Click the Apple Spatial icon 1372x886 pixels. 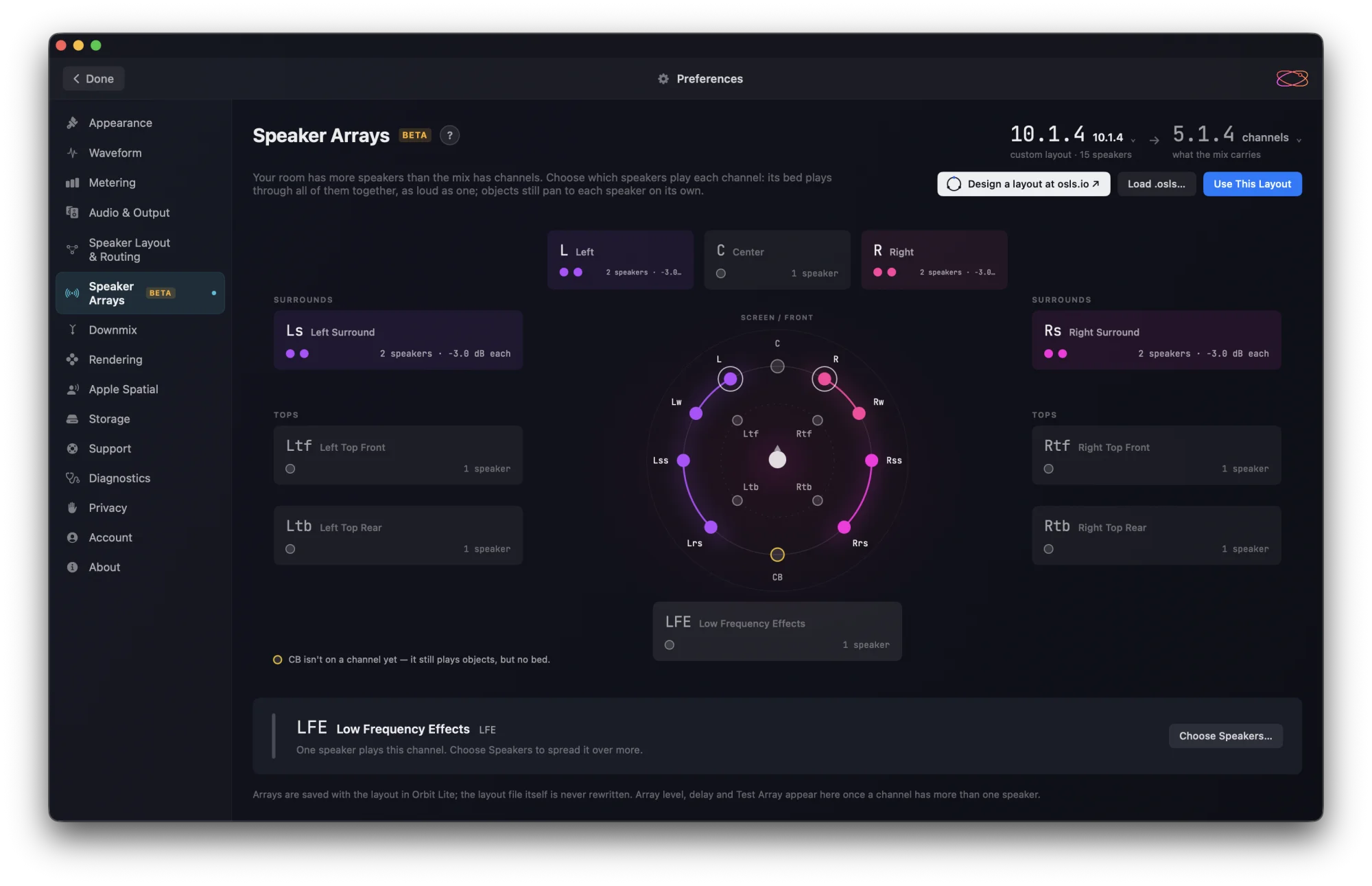pos(72,389)
